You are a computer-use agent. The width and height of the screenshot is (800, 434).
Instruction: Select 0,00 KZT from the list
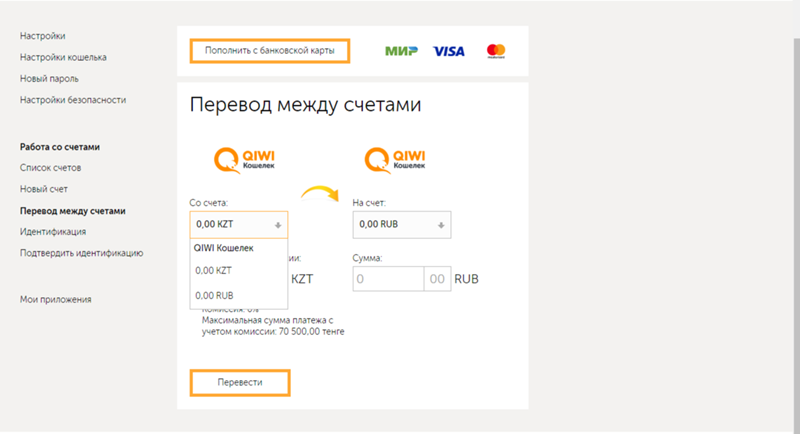tap(214, 270)
